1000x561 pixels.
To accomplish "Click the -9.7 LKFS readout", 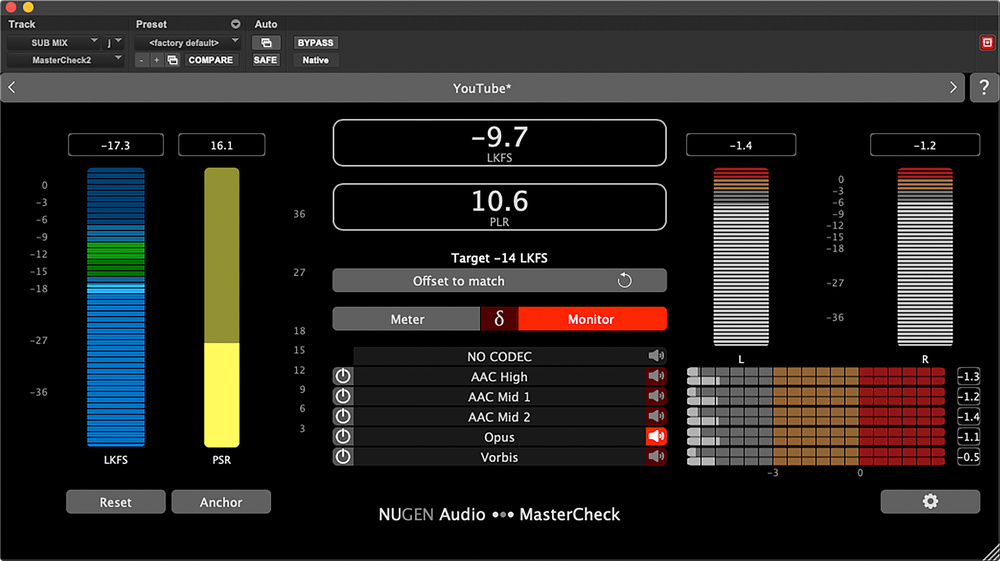I will (x=499, y=143).
